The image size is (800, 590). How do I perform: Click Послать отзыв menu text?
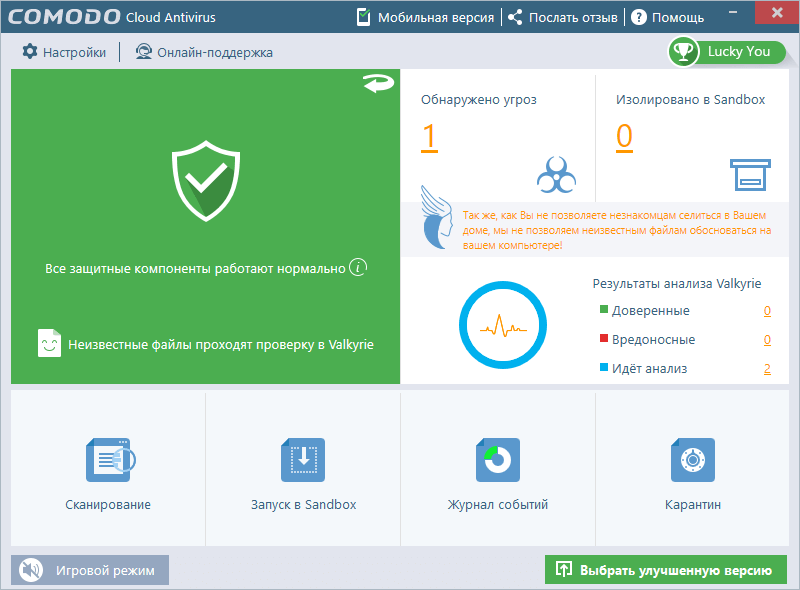tap(573, 17)
